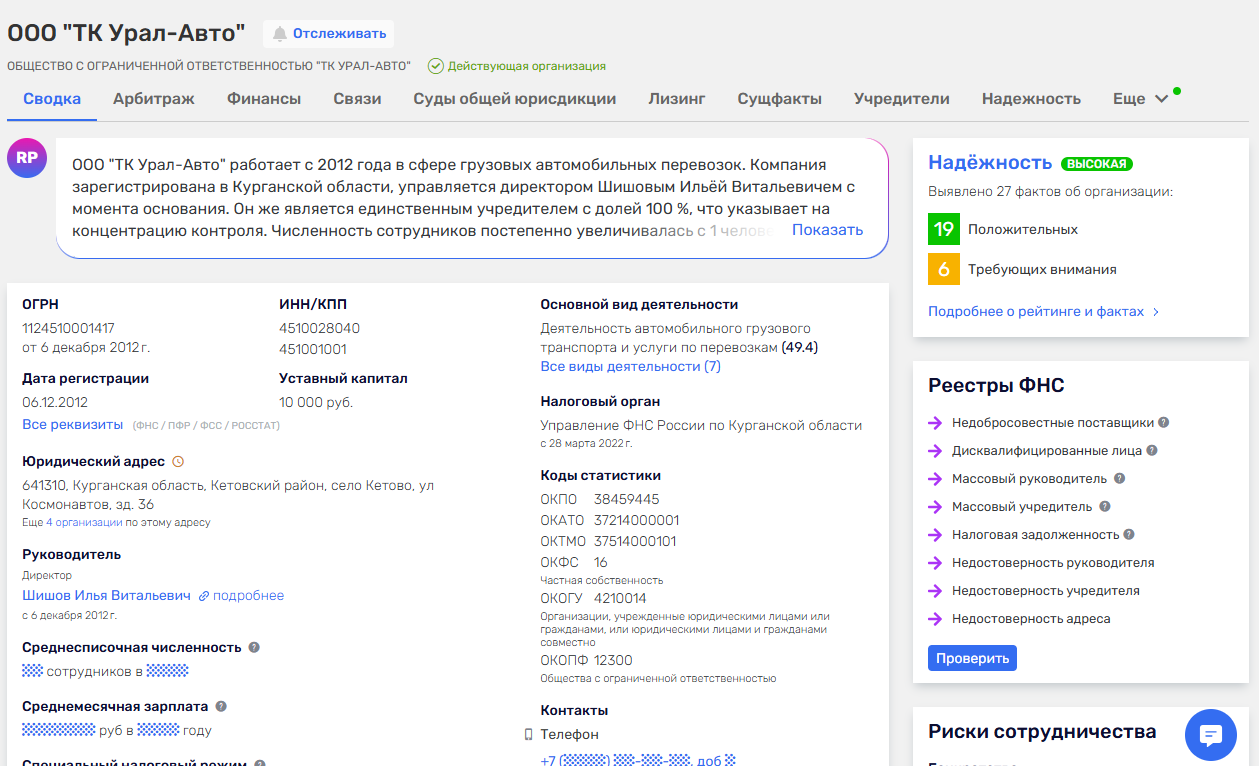Click the Риски сотрудничества heading
This screenshot has height=766, width=1259.
click(1042, 732)
